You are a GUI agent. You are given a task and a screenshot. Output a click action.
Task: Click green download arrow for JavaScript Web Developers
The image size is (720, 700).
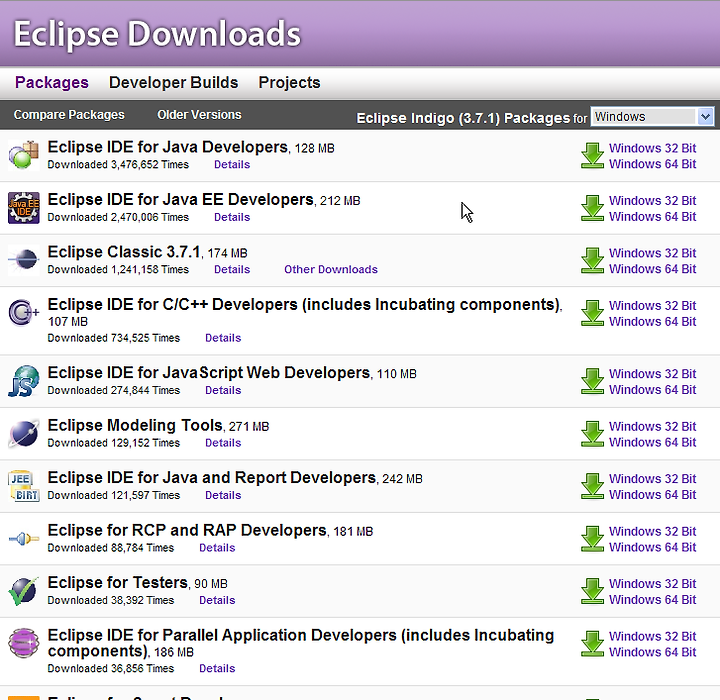(x=592, y=381)
